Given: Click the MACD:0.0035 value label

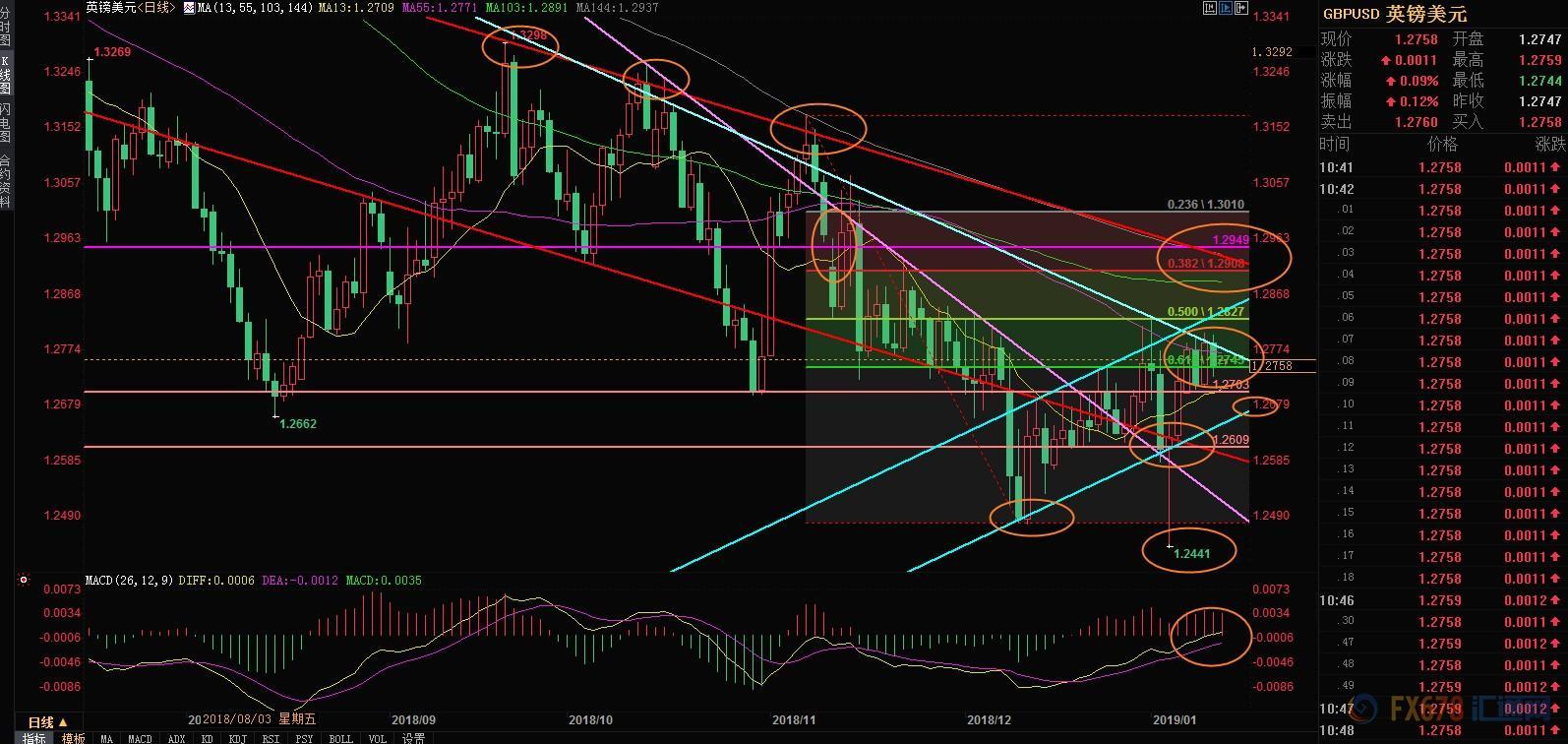Looking at the screenshot, I should (384, 581).
